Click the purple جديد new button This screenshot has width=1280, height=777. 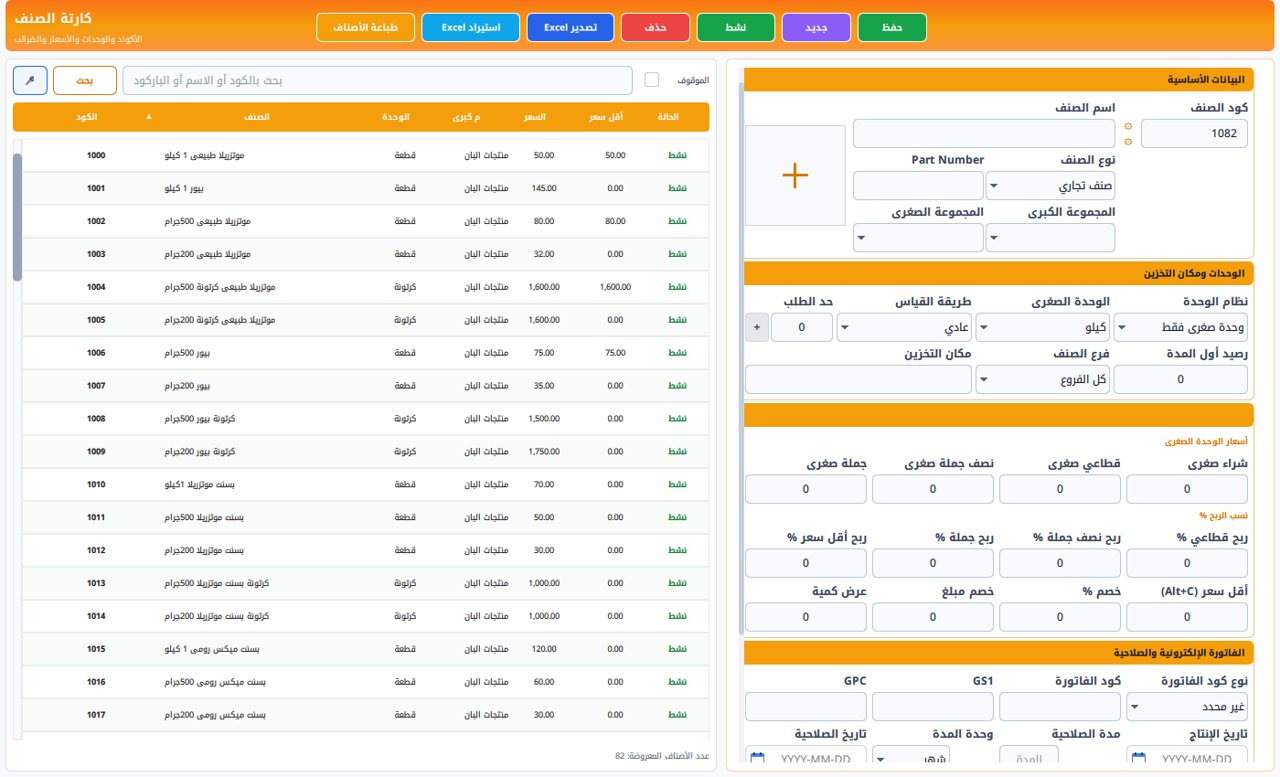tap(816, 28)
